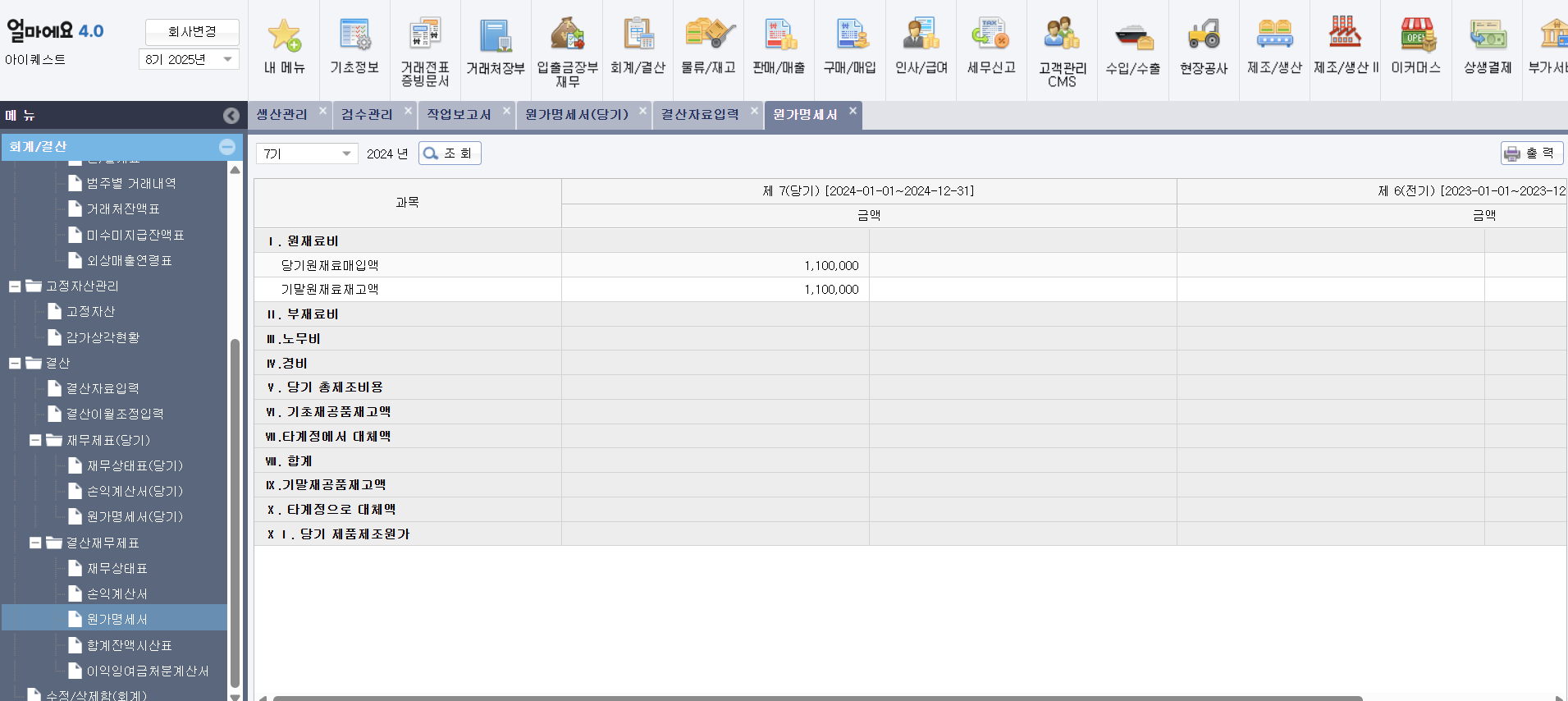Open 감가상각현황 in the menu tree

[103, 337]
